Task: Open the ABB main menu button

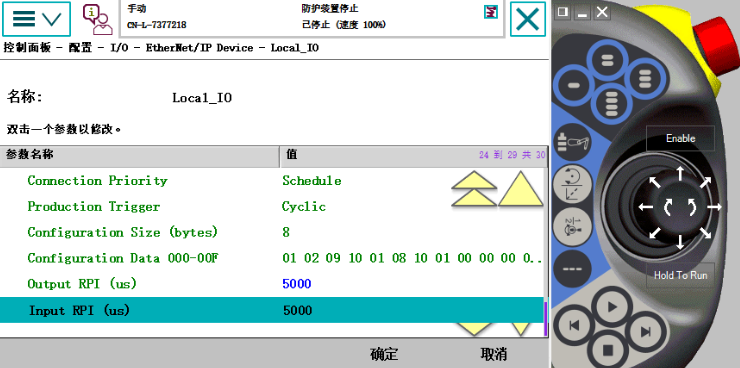Action: coord(36,19)
